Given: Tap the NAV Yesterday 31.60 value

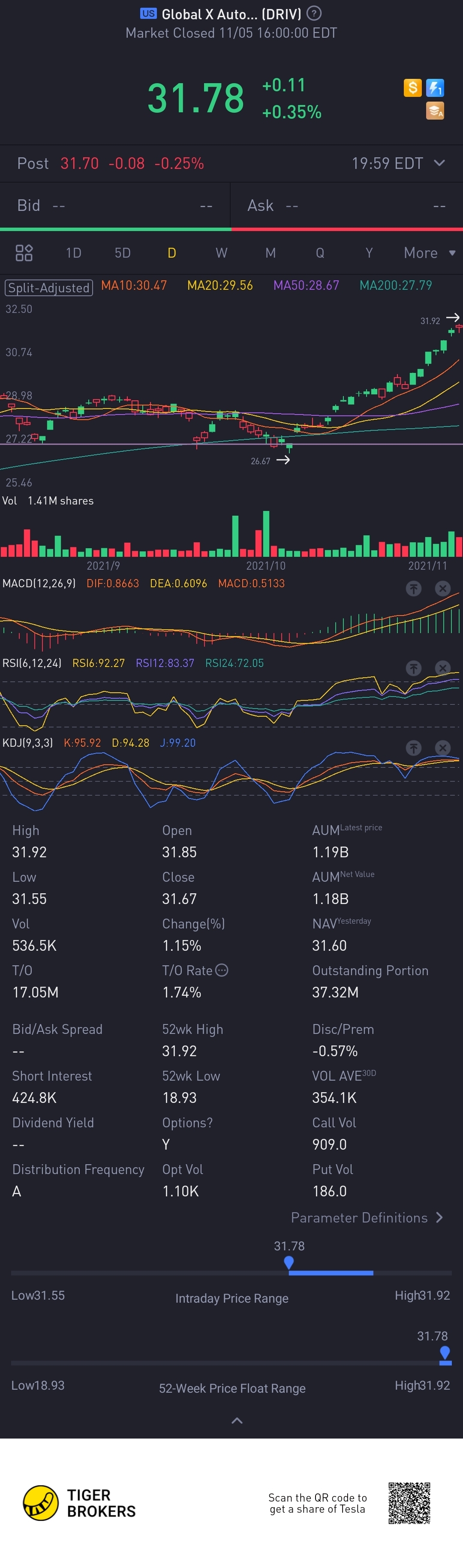Looking at the screenshot, I should [x=329, y=945].
